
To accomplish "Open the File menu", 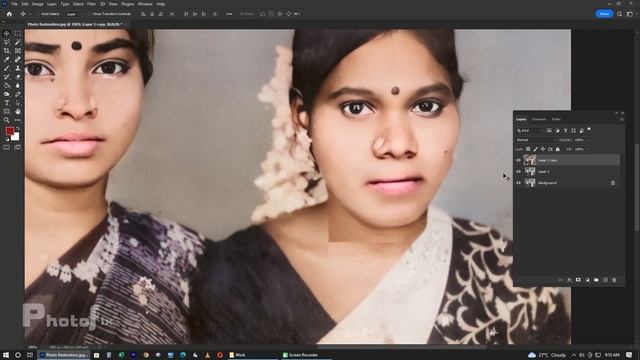I will pyautogui.click(x=15, y=4).
